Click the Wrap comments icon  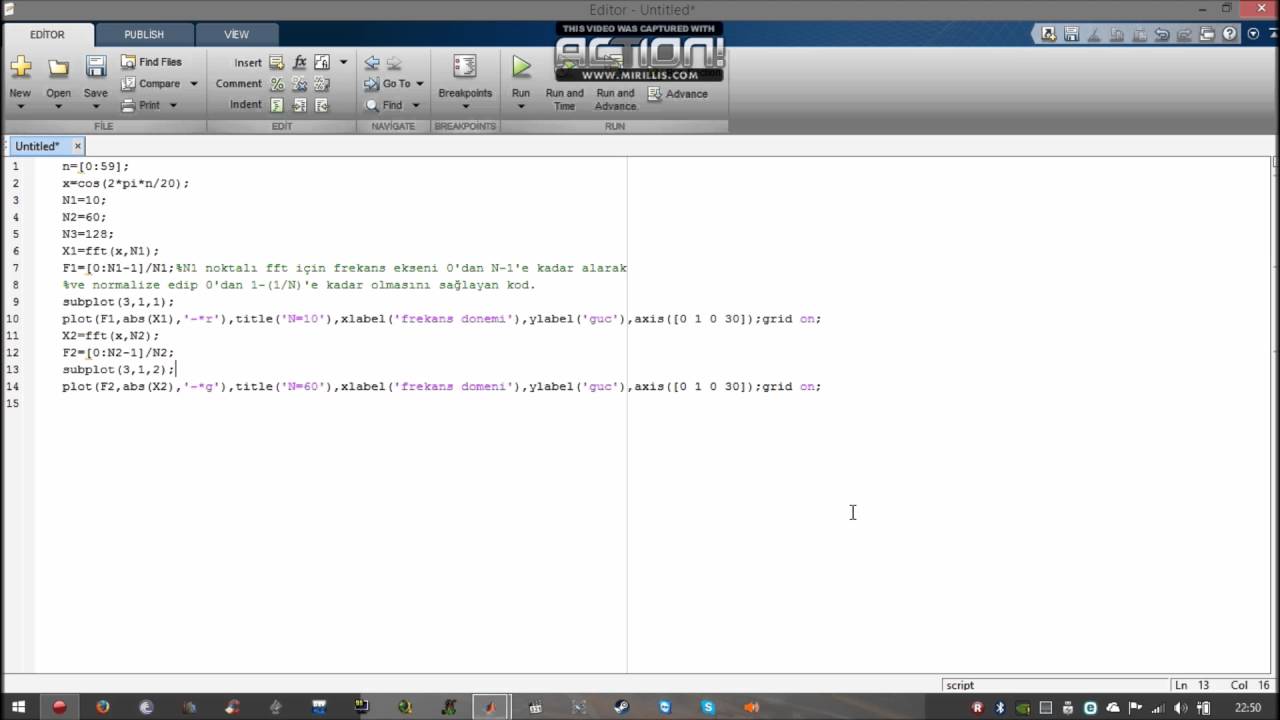(x=322, y=84)
